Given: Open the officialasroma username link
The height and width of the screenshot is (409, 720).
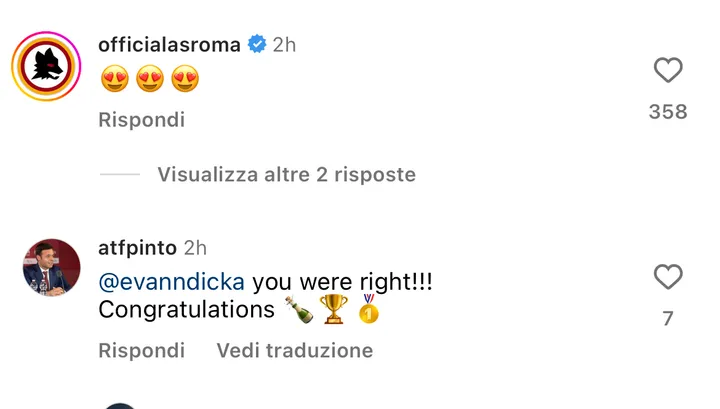Looking at the screenshot, I should [169, 45].
